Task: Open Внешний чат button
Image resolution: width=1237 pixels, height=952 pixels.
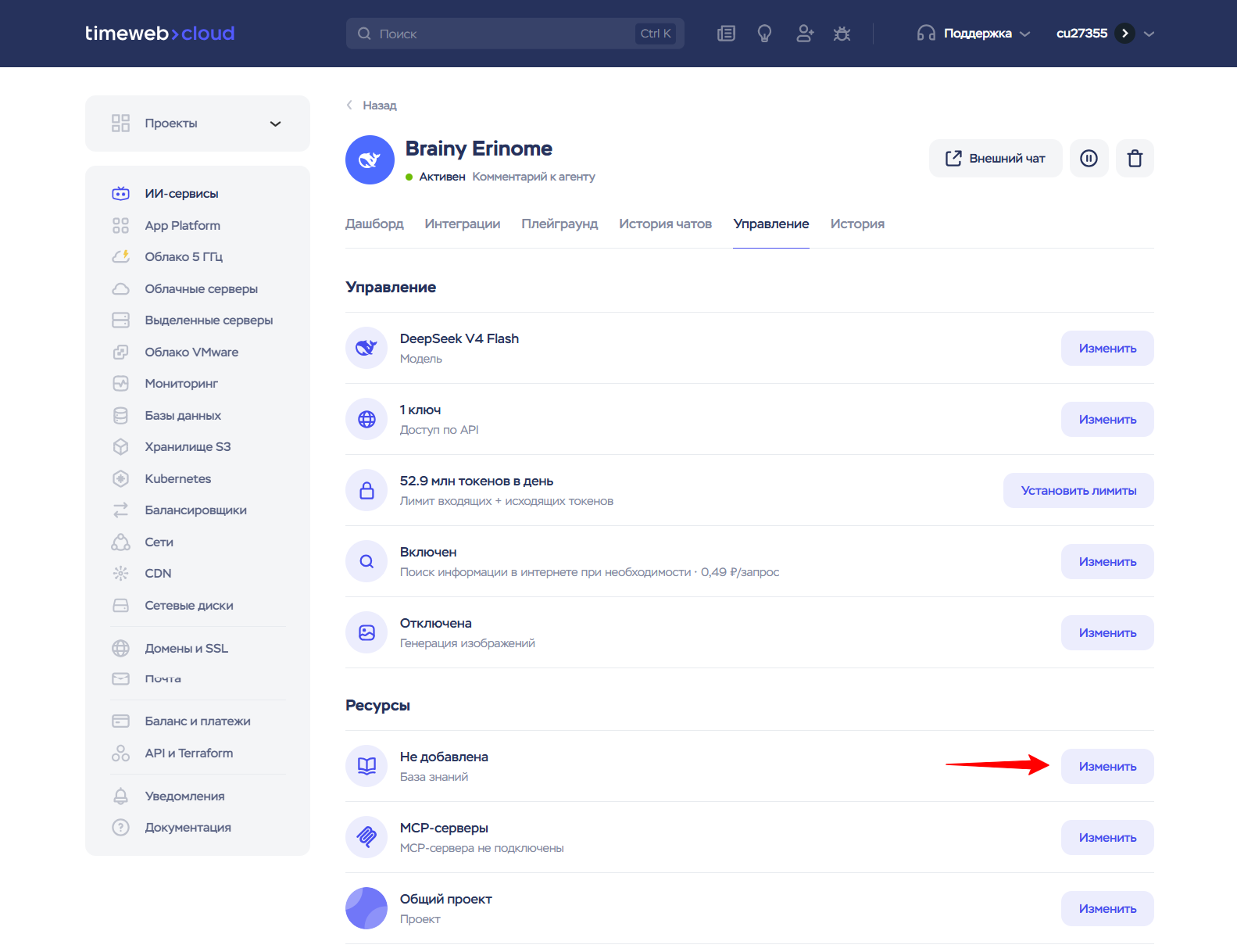Action: pos(996,159)
